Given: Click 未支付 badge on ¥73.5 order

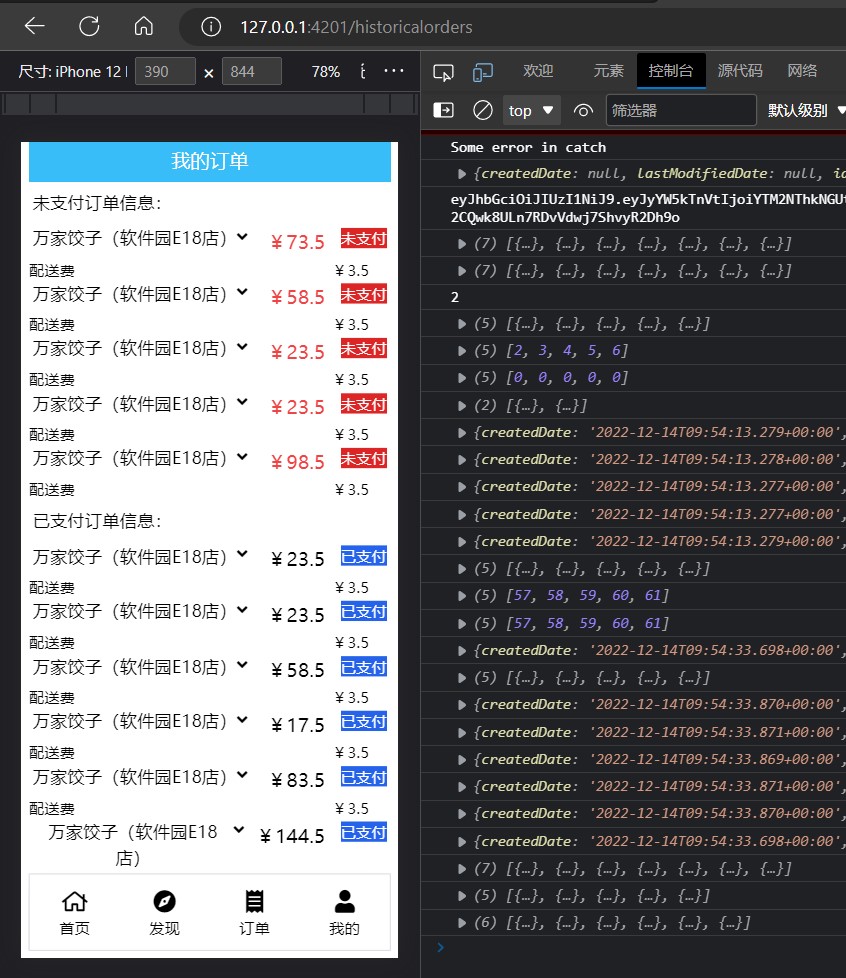Looking at the screenshot, I should 364,238.
